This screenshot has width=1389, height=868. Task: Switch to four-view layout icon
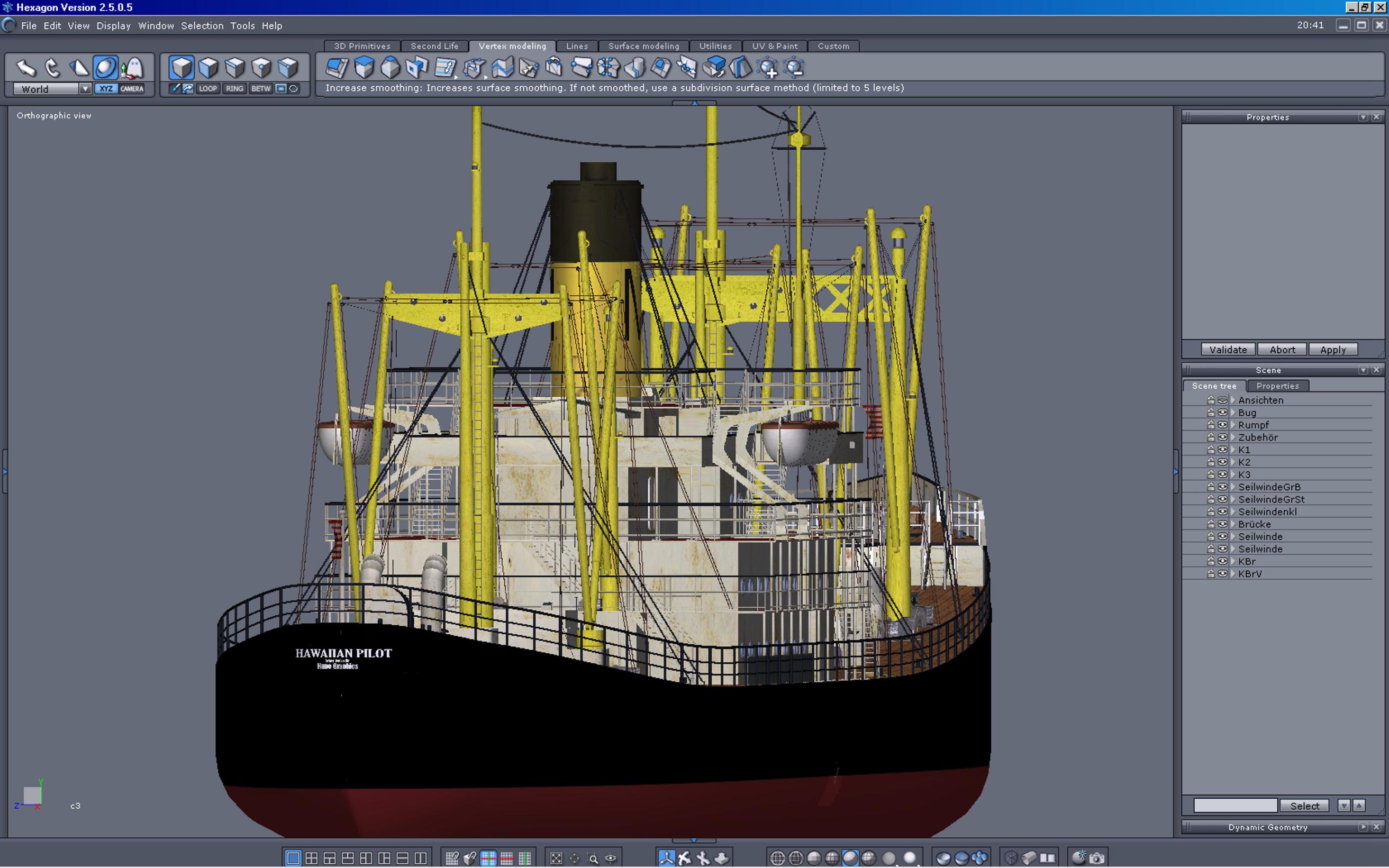[311, 858]
